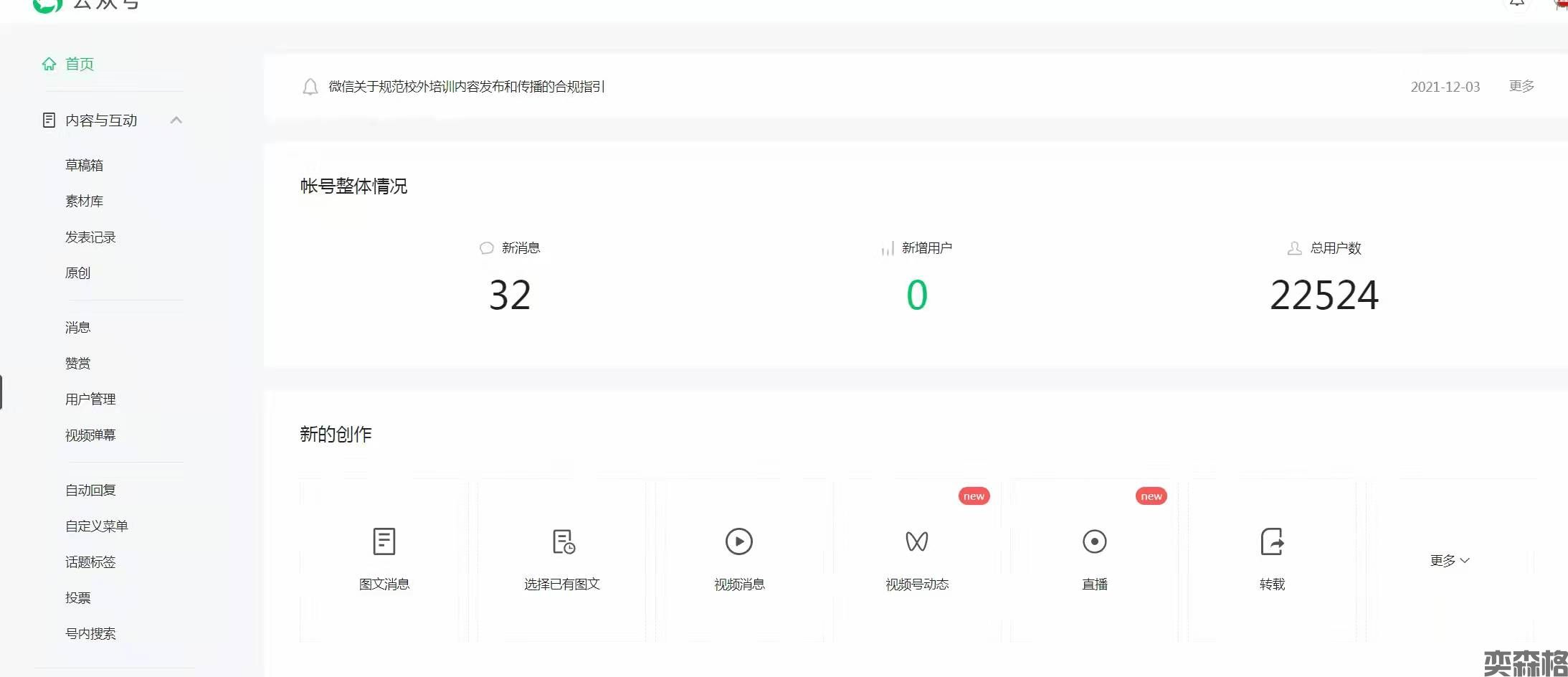Image resolution: width=1568 pixels, height=677 pixels.
Task: Open 用户管理 in the sidebar
Action: tap(90, 399)
